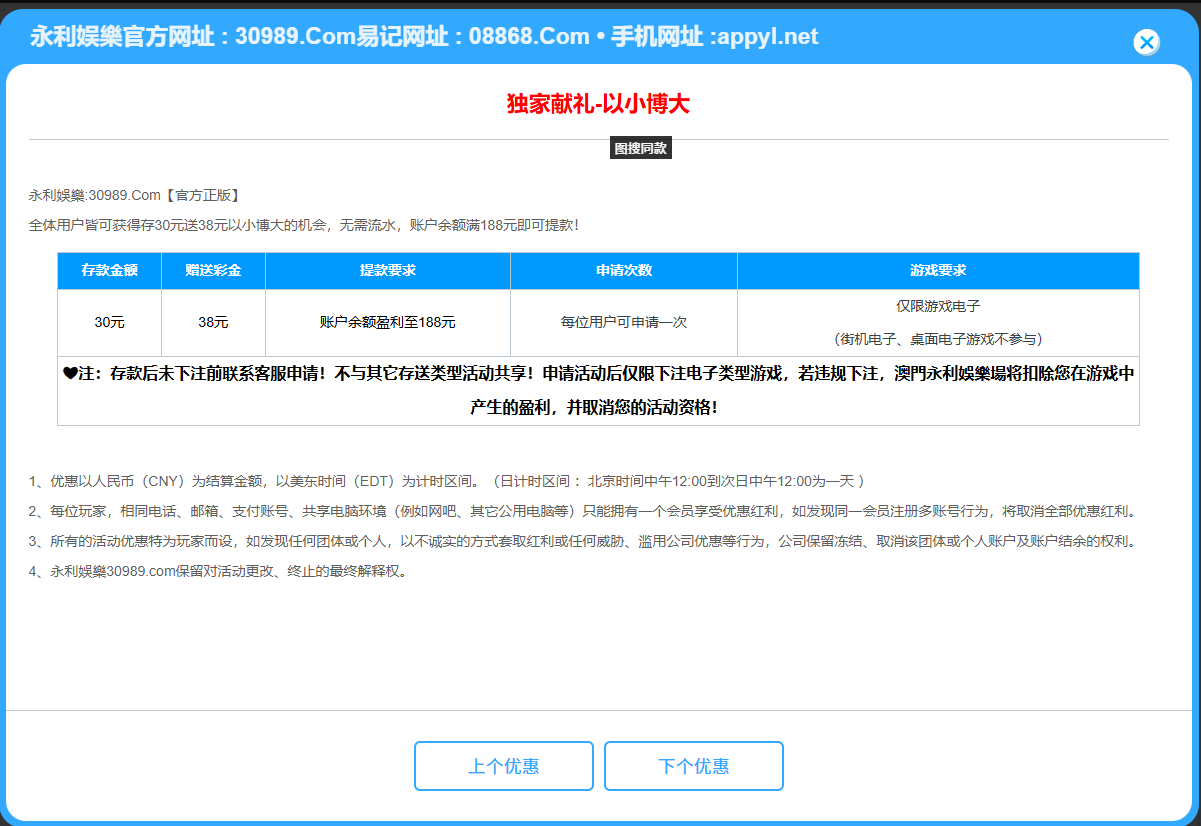Open the appyl.net mobile site link
1201x826 pixels.
[769, 35]
